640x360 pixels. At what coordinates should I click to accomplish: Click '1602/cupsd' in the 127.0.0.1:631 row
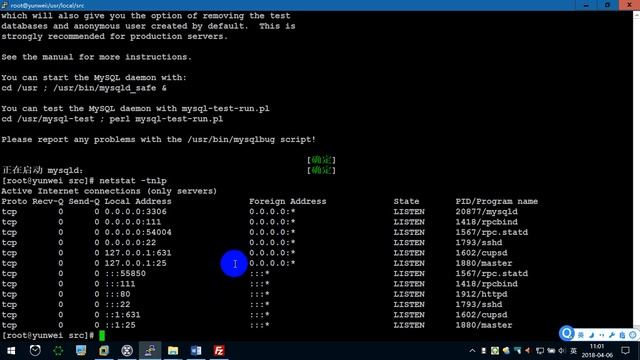tap(482, 253)
